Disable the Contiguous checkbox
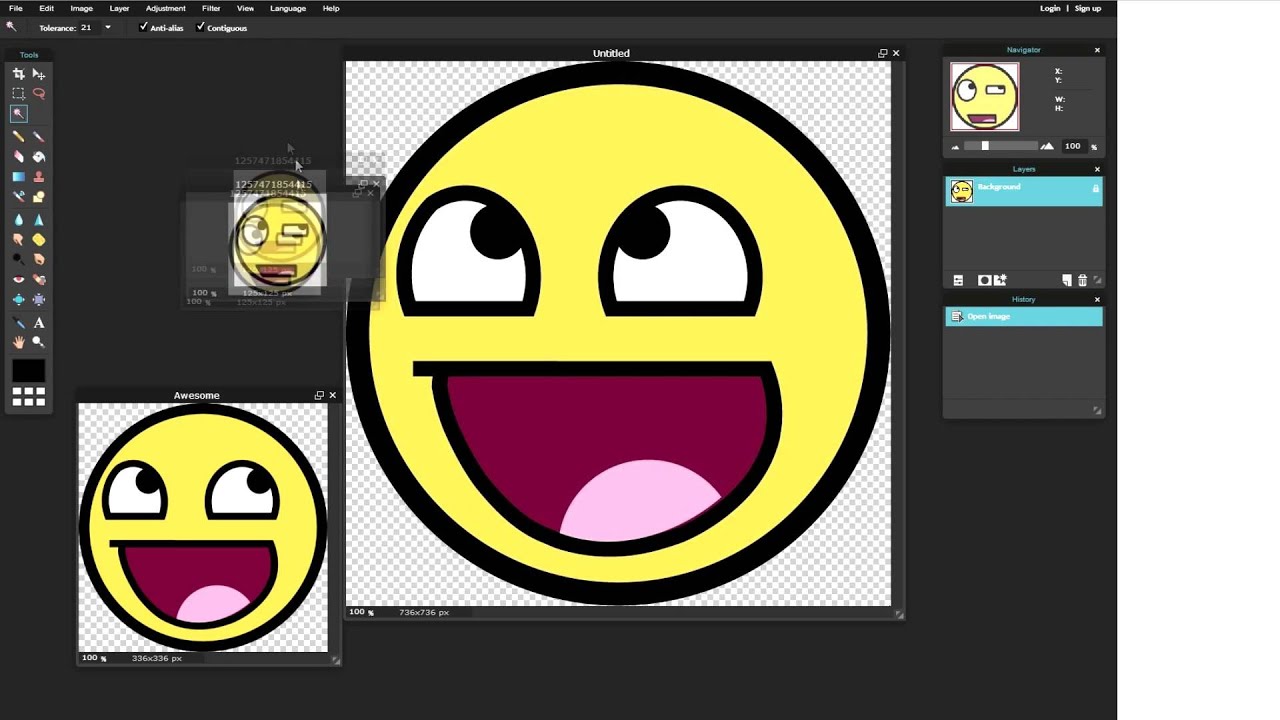This screenshot has width=1280, height=720. [x=200, y=28]
